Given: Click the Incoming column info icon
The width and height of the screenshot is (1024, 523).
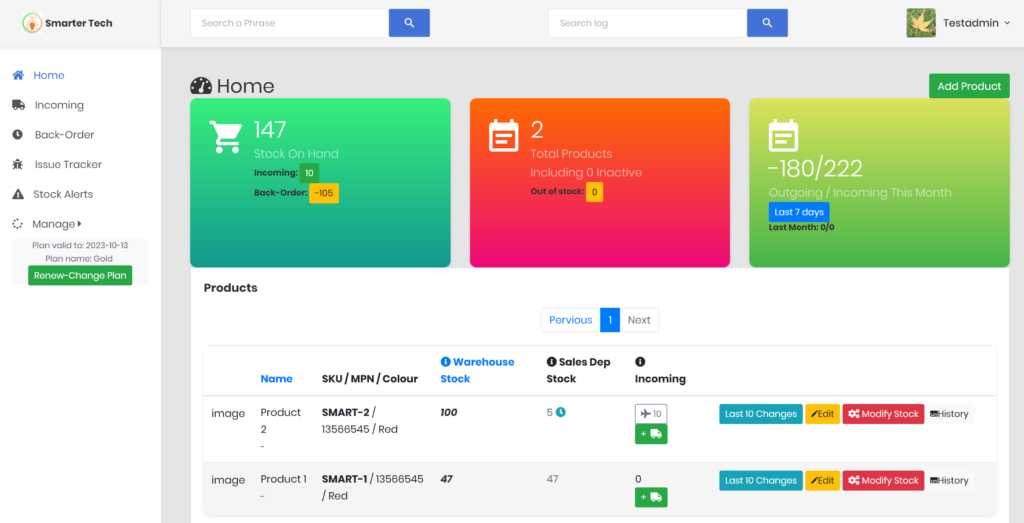Looking at the screenshot, I should [x=640, y=362].
